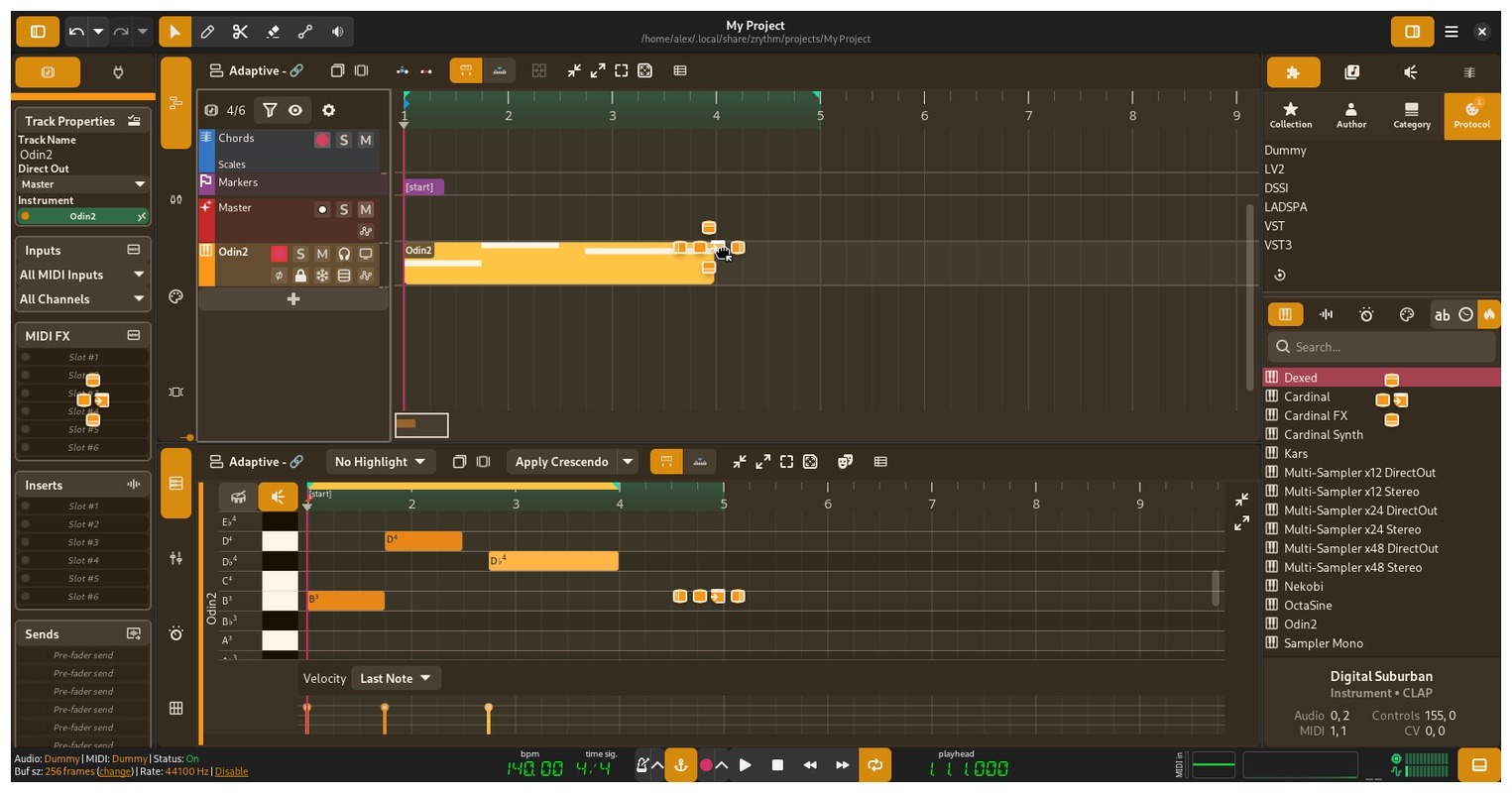Choose the speaker Audition tool
The width and height of the screenshot is (1512, 793).
338,32
